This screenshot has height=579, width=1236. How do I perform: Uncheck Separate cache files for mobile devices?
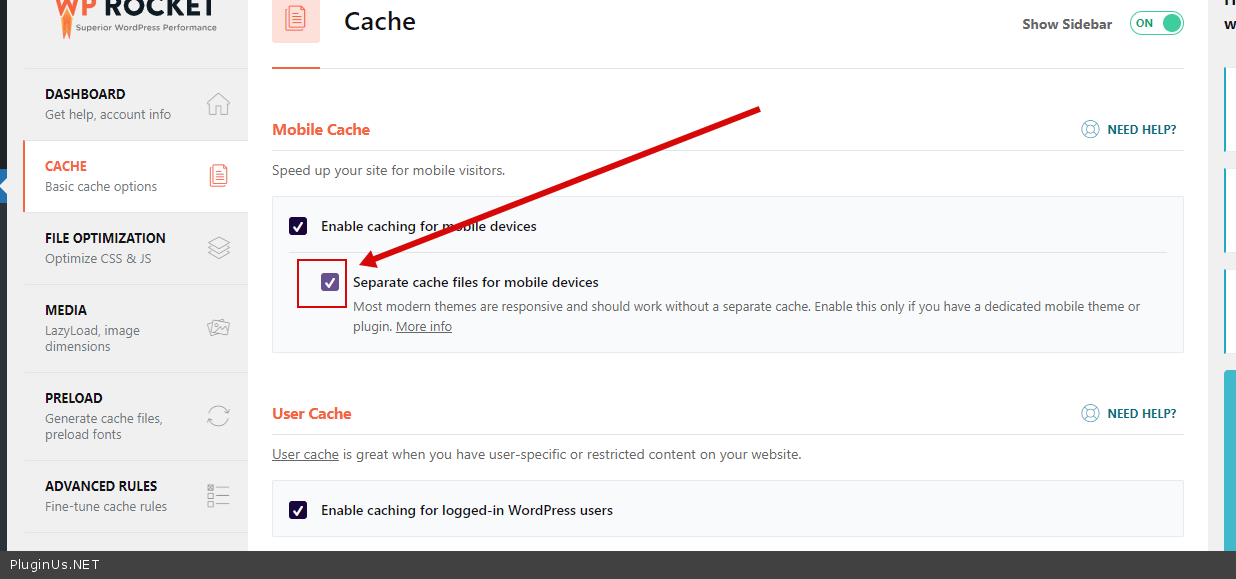click(x=330, y=283)
